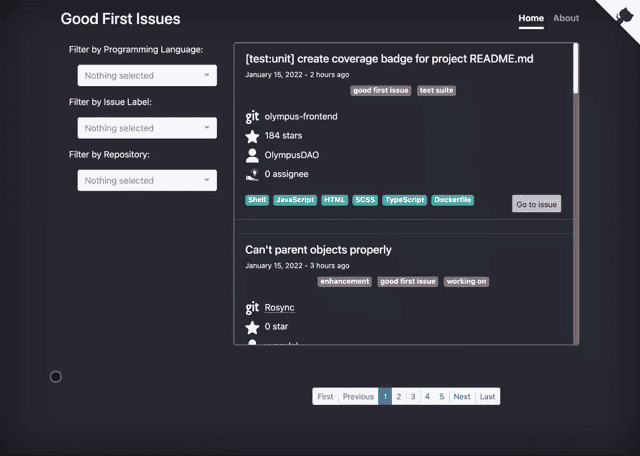
Task: Select the TypeScript language tag
Action: click(x=404, y=200)
